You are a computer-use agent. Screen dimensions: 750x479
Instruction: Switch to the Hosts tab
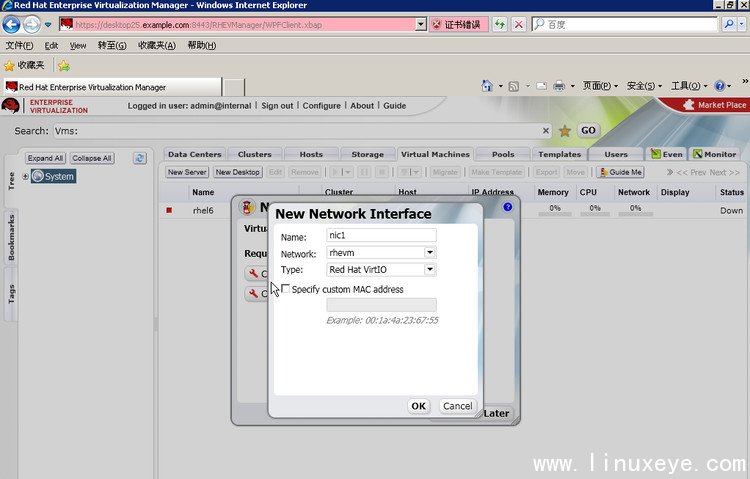pyautogui.click(x=311, y=154)
